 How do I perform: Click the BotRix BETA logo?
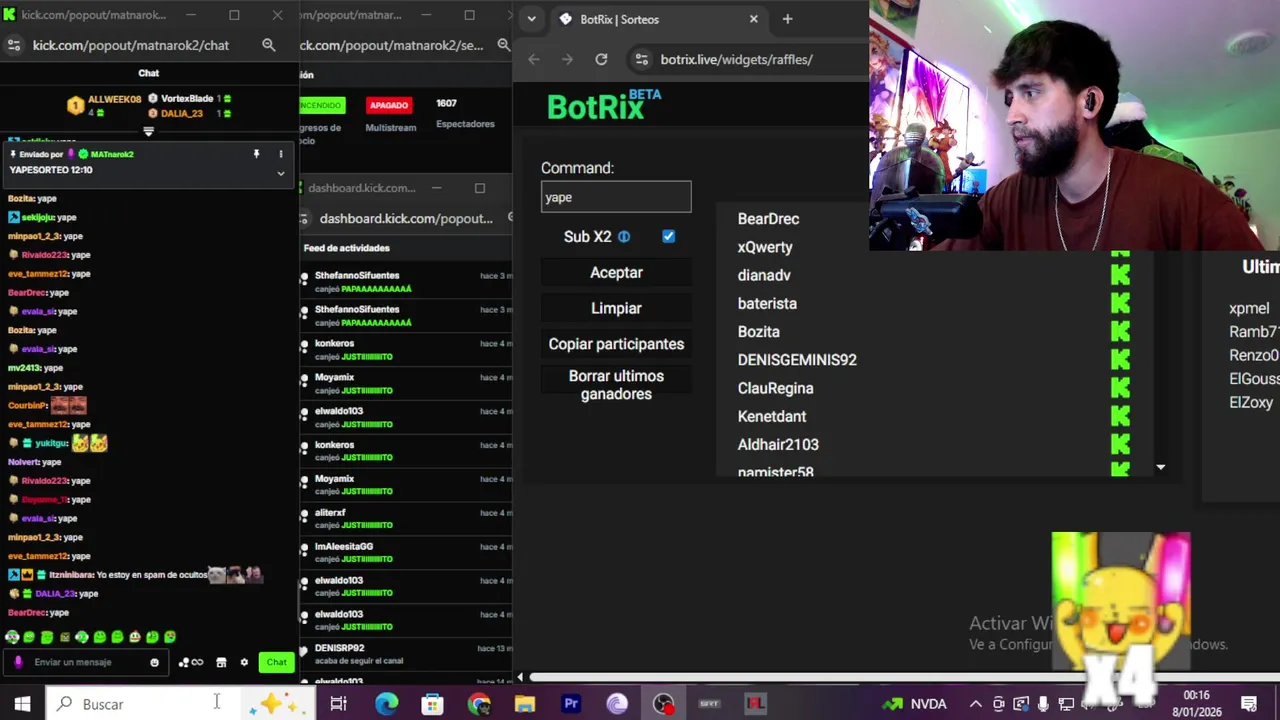tap(604, 104)
